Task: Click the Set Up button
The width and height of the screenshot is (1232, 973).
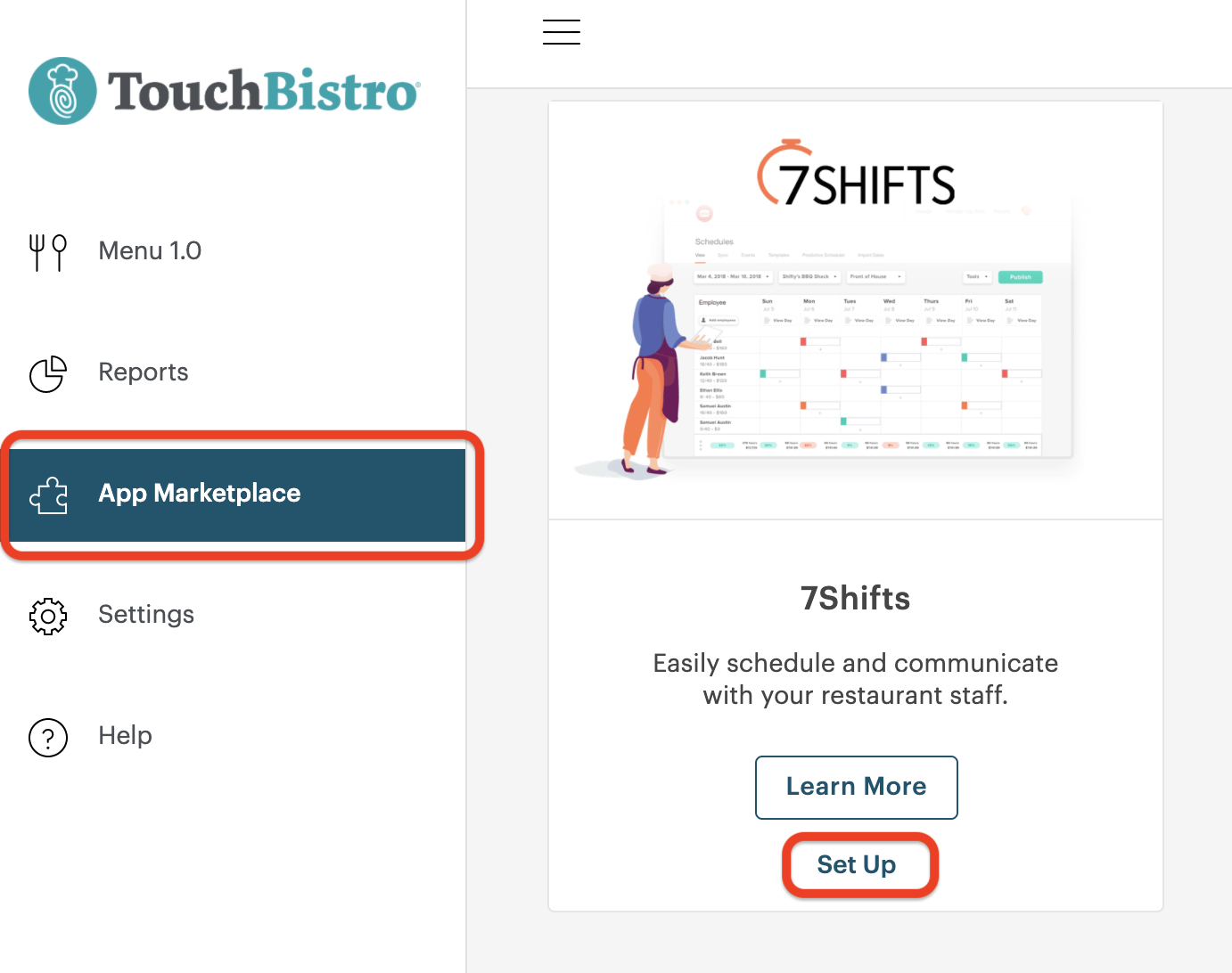Action: pos(857,864)
